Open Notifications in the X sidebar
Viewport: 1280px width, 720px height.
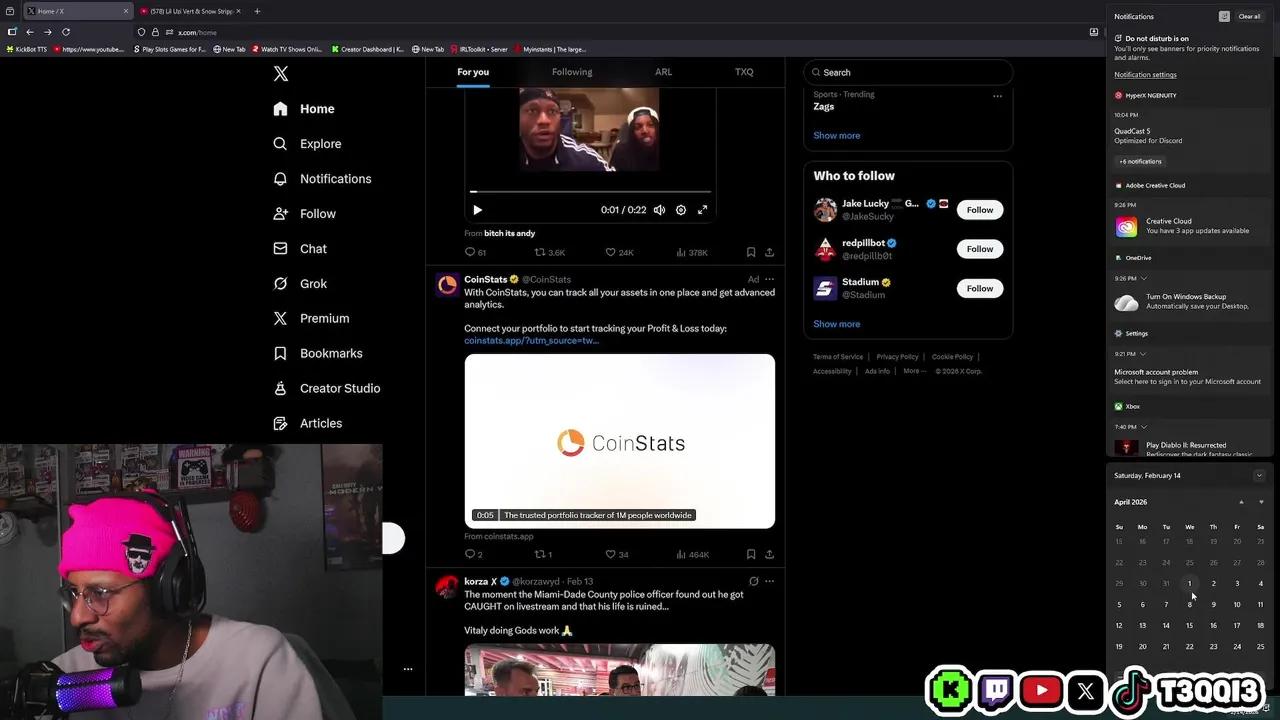322,179
